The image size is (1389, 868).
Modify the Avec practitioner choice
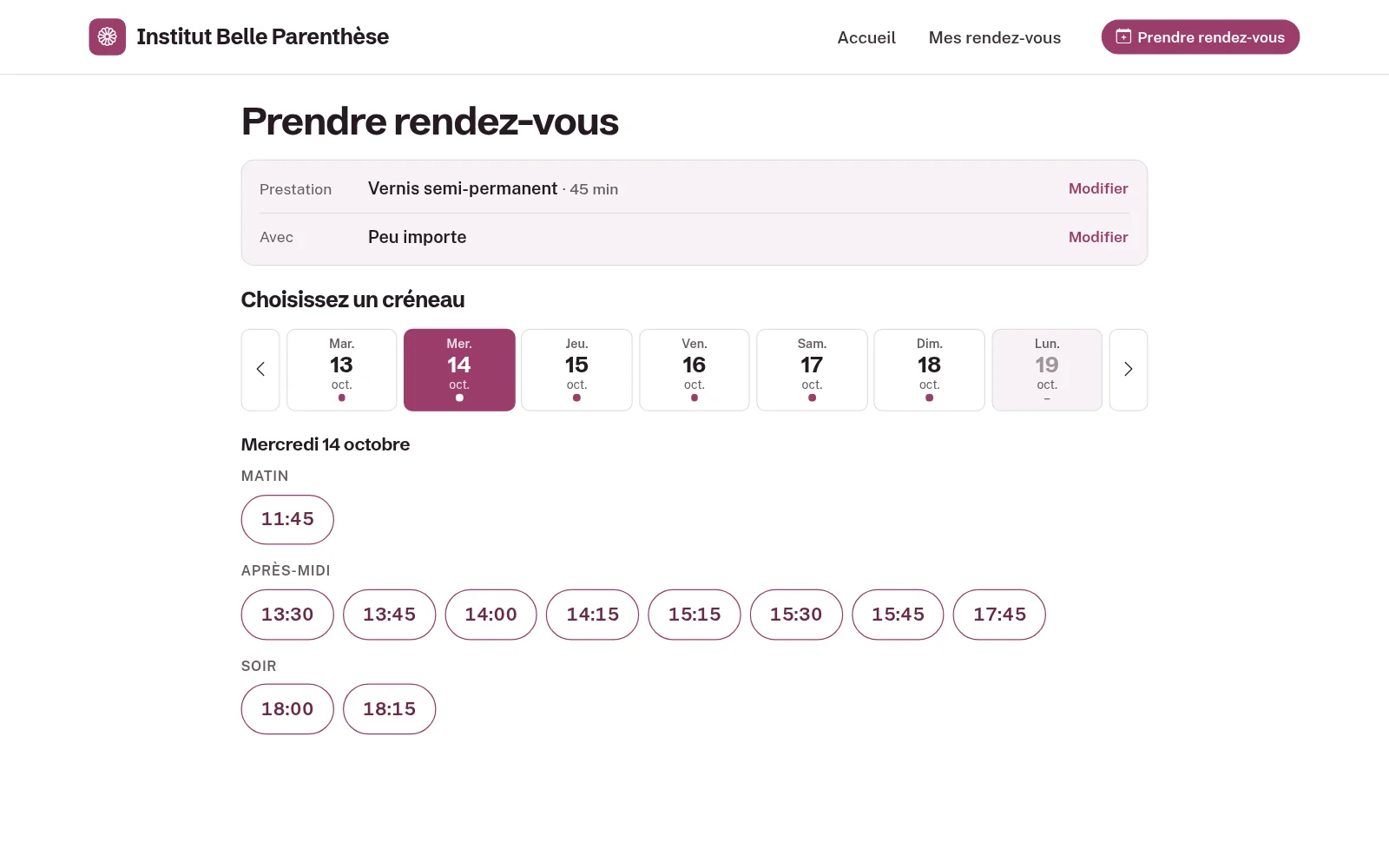[1098, 237]
